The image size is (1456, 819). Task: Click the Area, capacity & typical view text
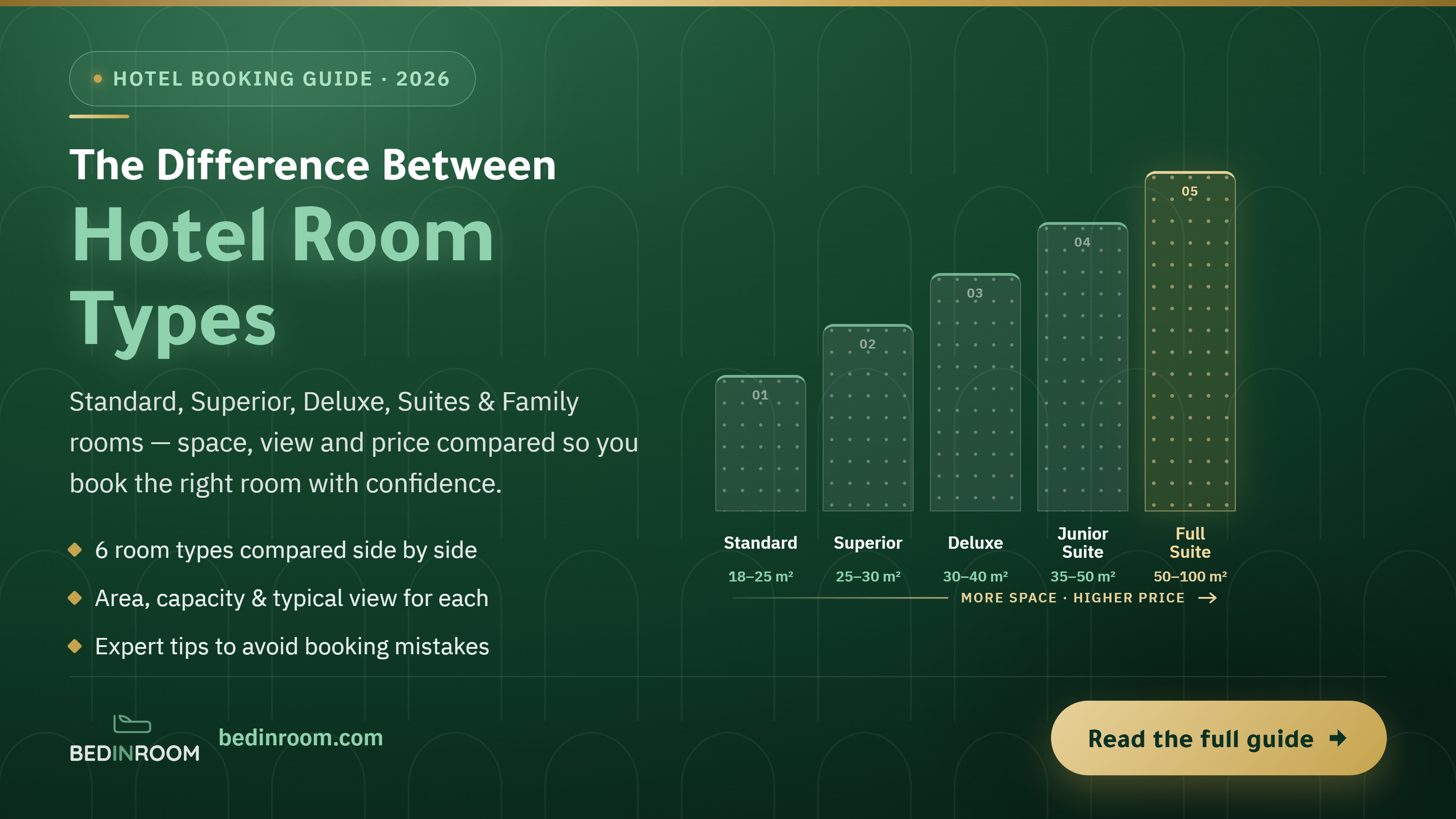pyautogui.click(x=292, y=598)
